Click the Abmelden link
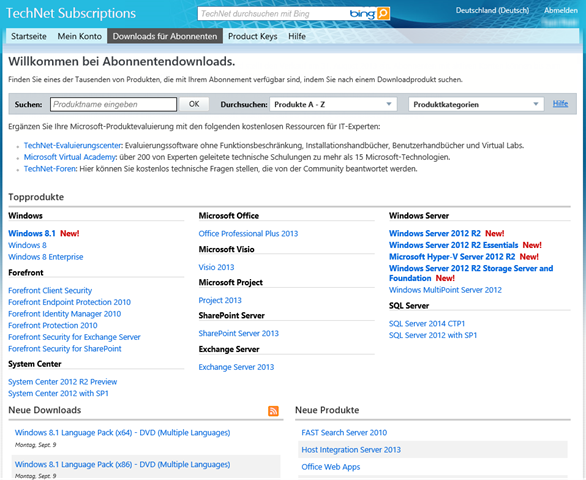 click(561, 10)
